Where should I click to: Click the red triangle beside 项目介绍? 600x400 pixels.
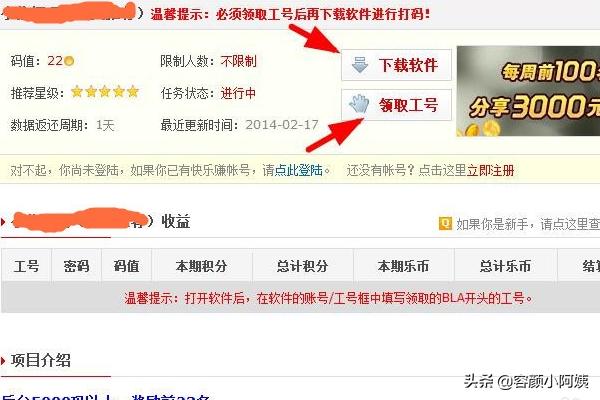click(3, 361)
